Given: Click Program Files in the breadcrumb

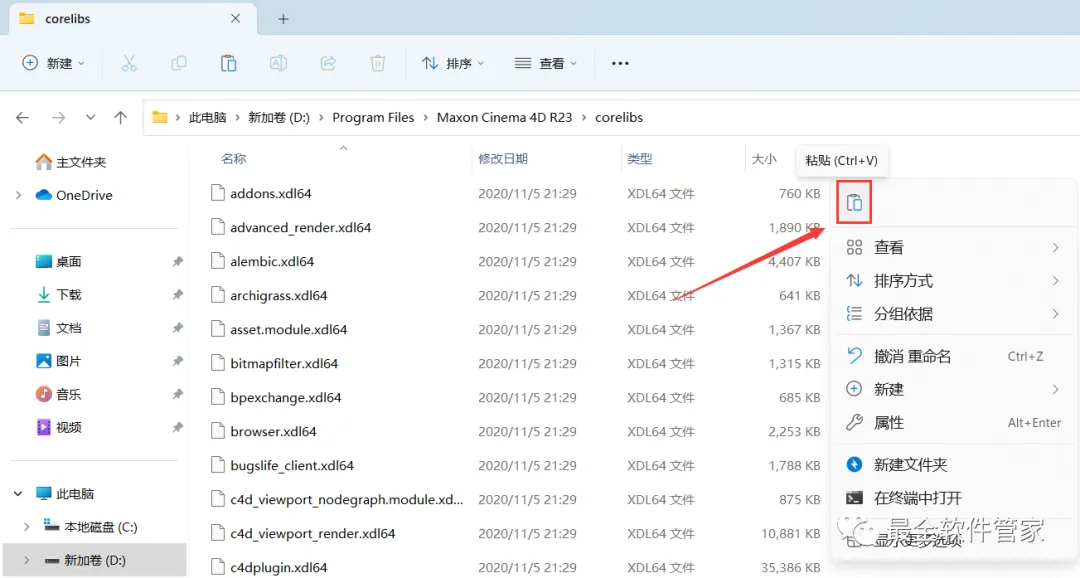Looking at the screenshot, I should (x=373, y=118).
